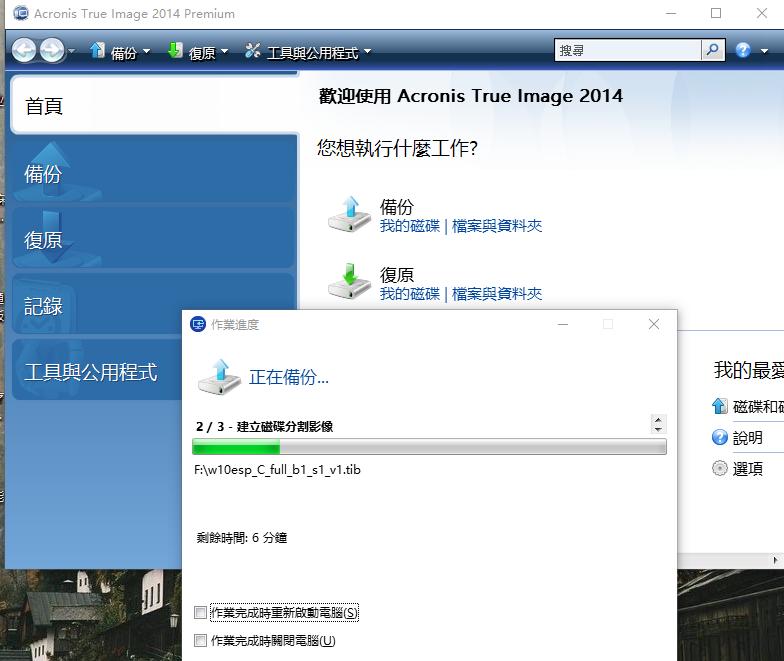Click the horizontal scrollbar right arrow
Screen dimensions: 784x661
[776, 560]
